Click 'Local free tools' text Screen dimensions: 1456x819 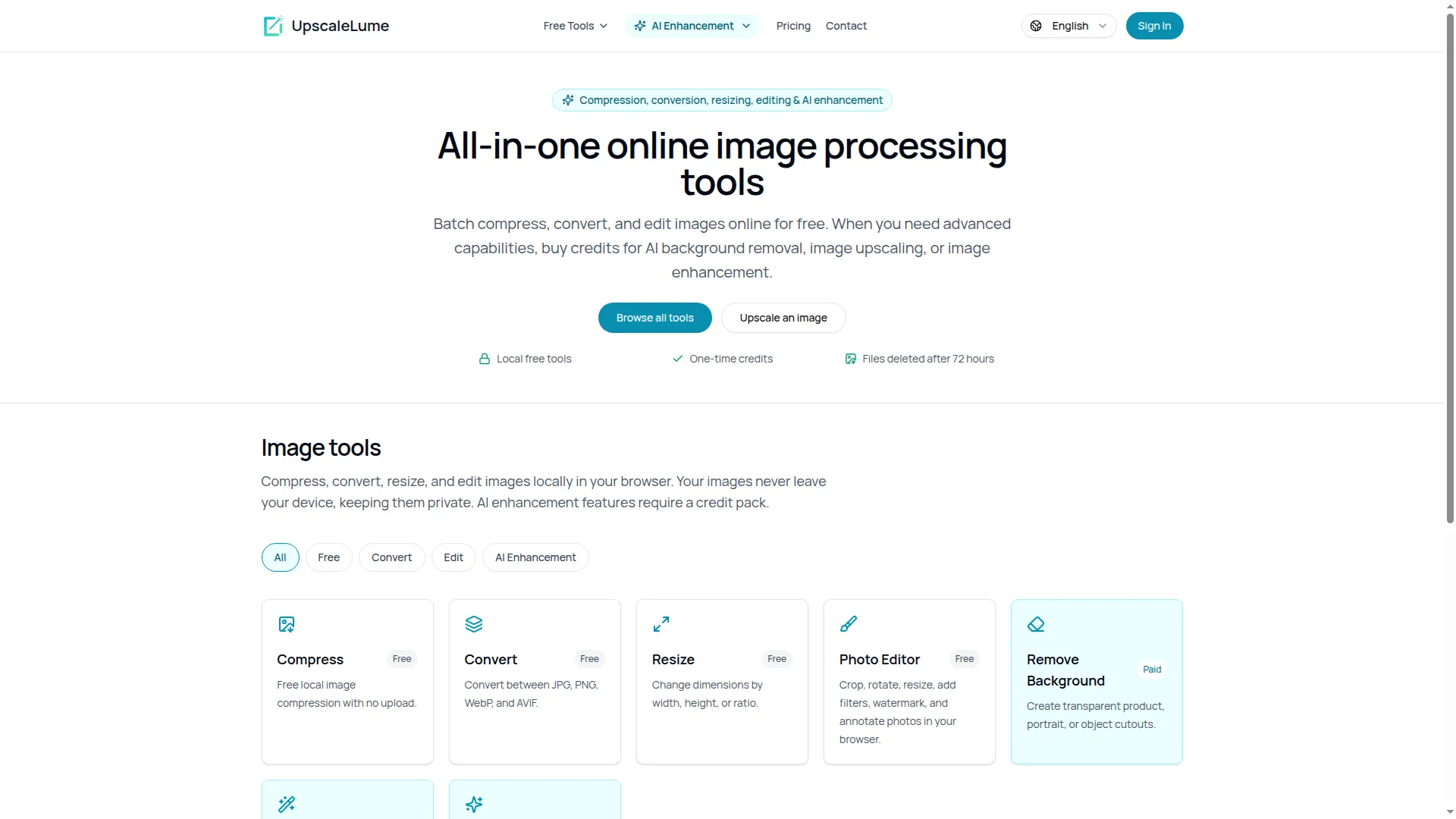pos(534,359)
